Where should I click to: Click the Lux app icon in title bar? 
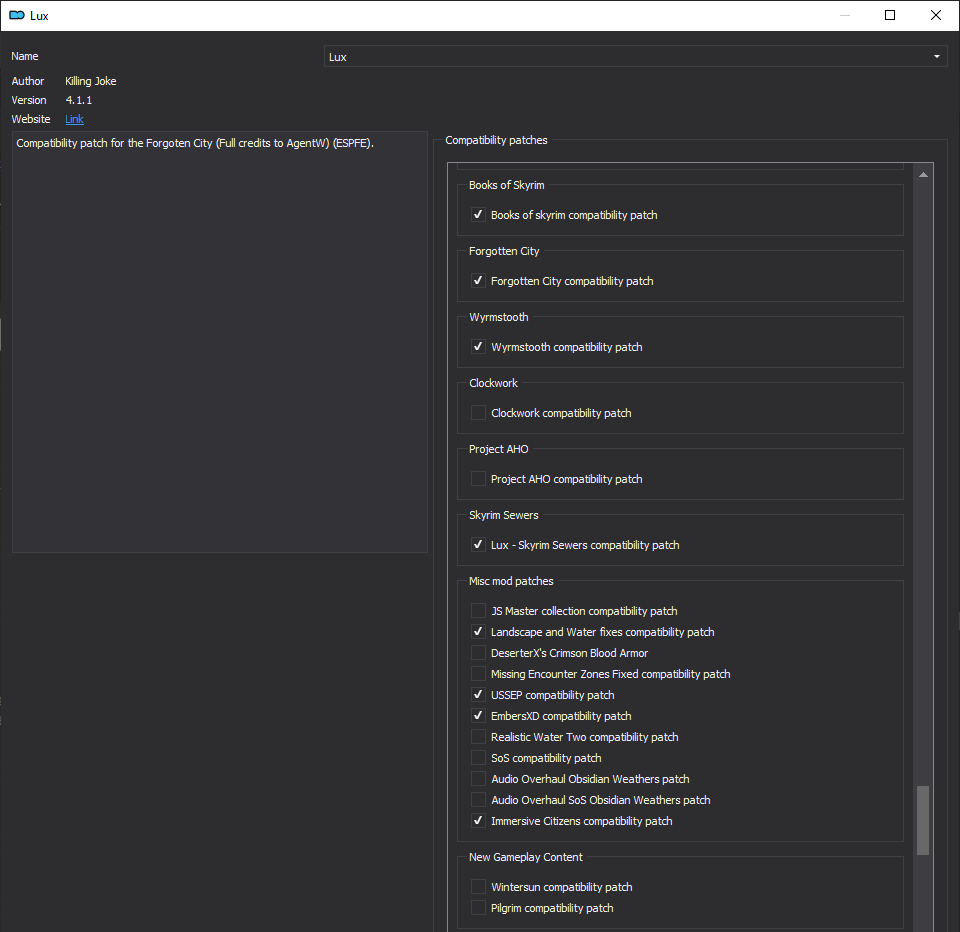[x=17, y=15]
